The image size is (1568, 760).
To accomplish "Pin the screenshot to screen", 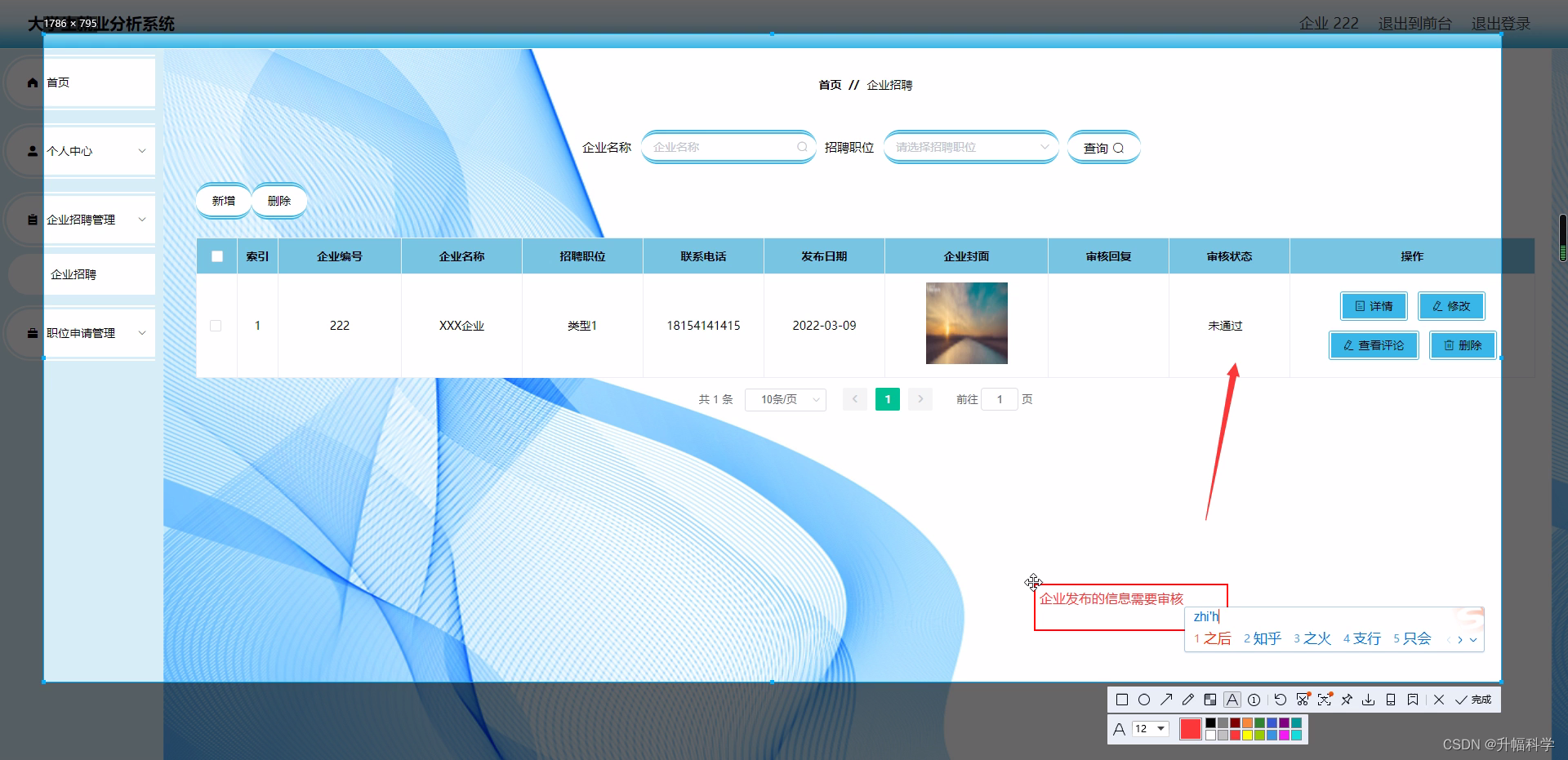I will pos(1347,700).
